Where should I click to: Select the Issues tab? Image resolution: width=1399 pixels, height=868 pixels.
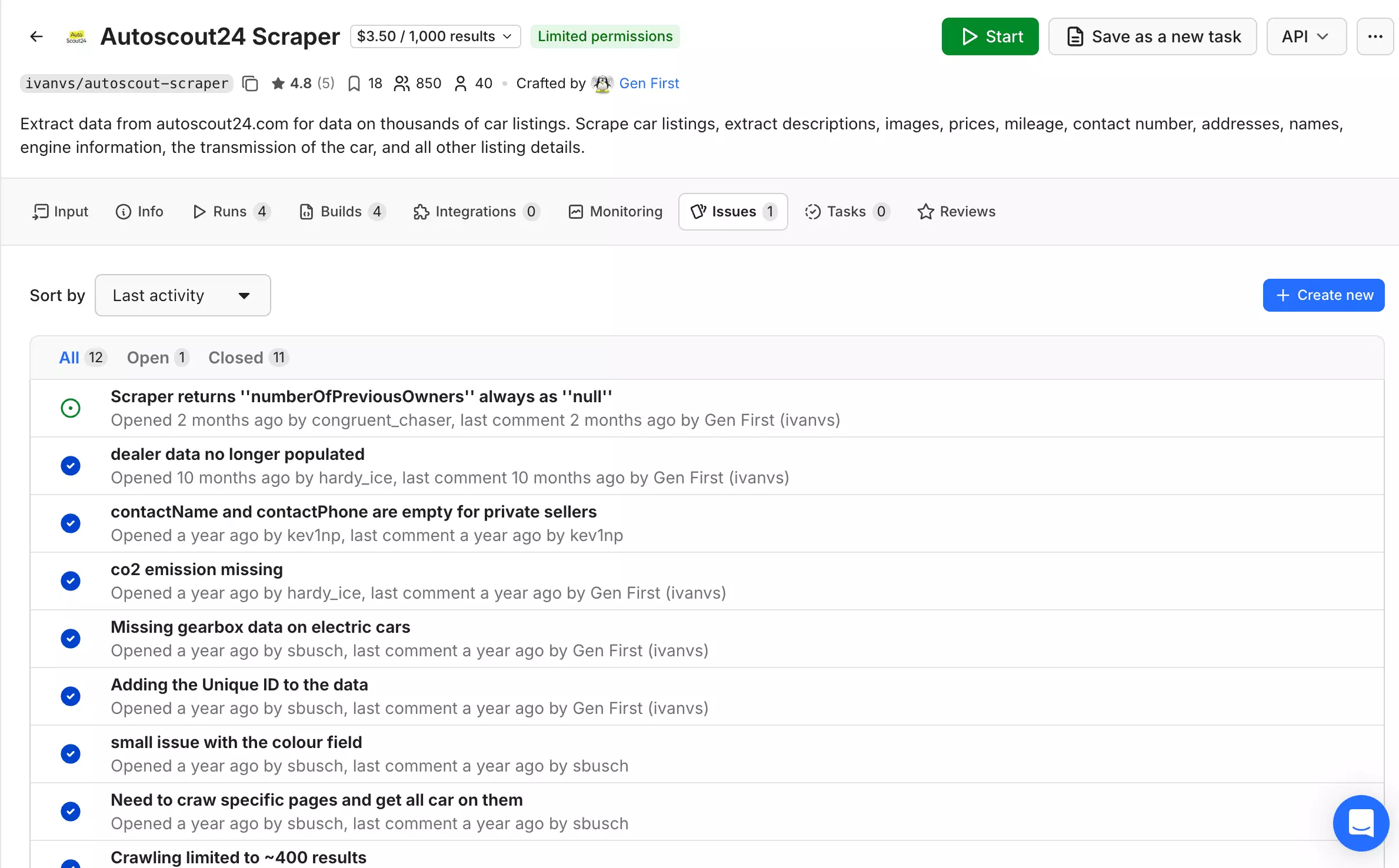point(733,212)
